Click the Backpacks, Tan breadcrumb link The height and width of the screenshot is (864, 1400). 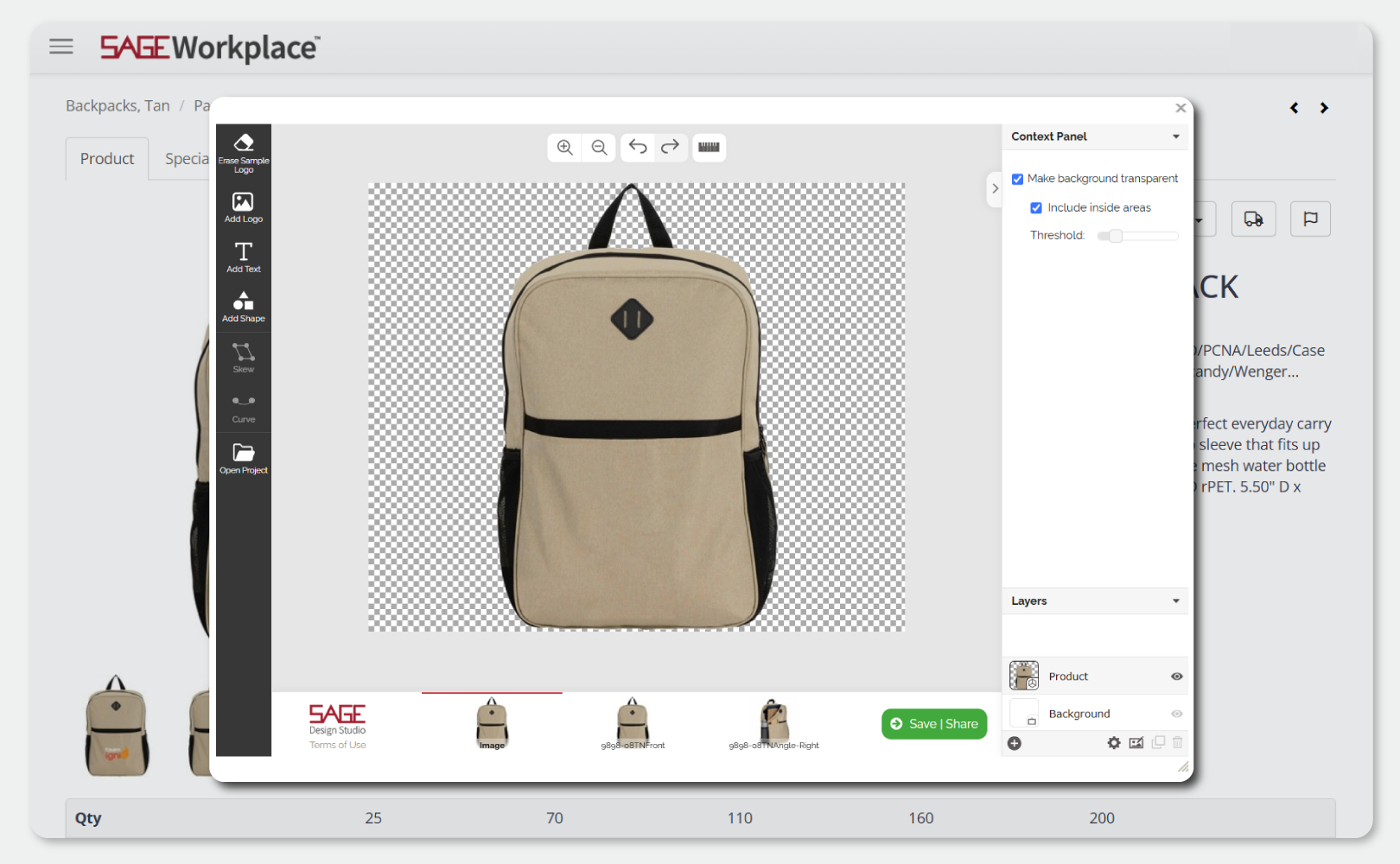point(118,105)
